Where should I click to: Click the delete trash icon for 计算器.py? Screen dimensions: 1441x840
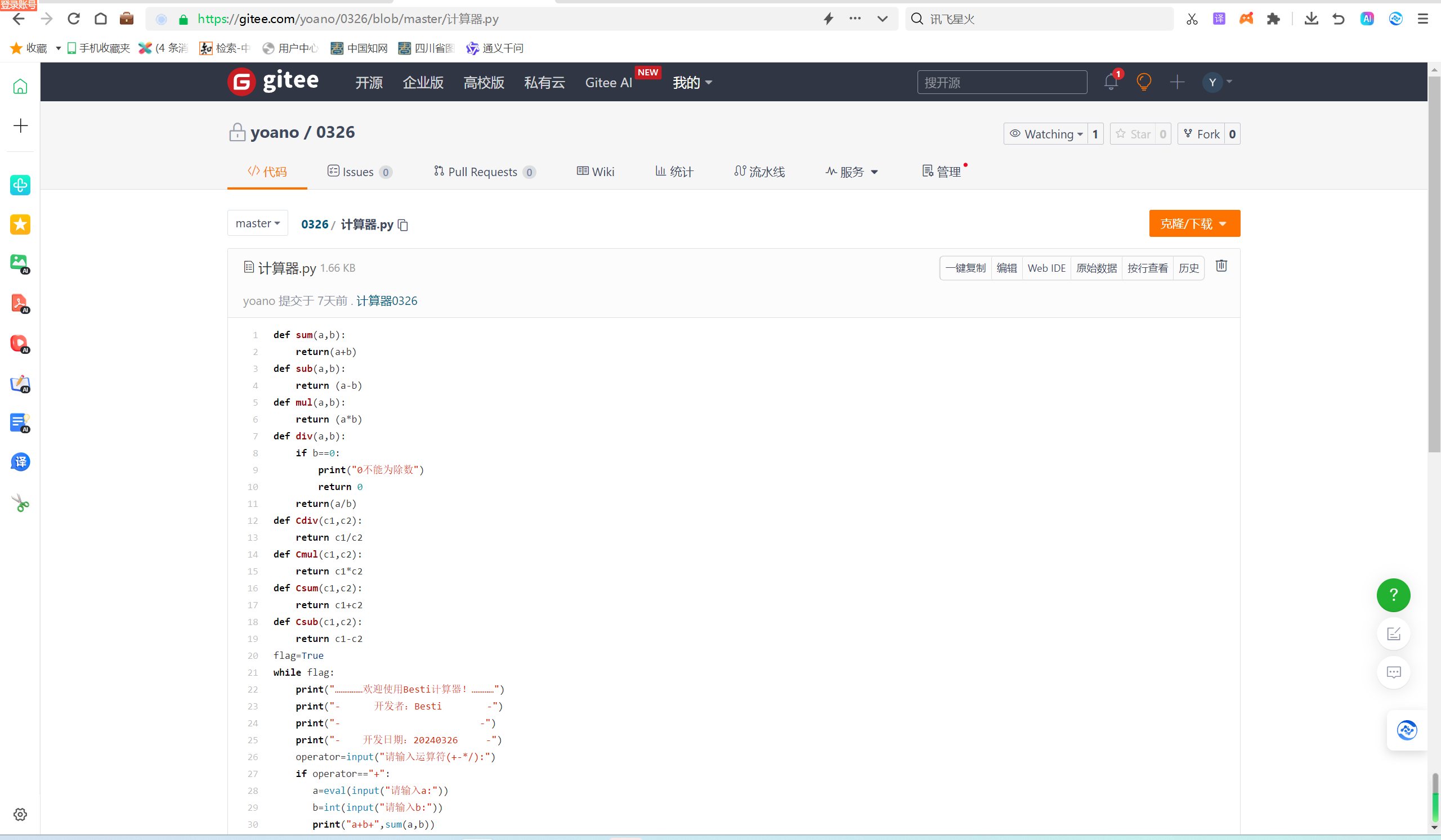click(1221, 266)
